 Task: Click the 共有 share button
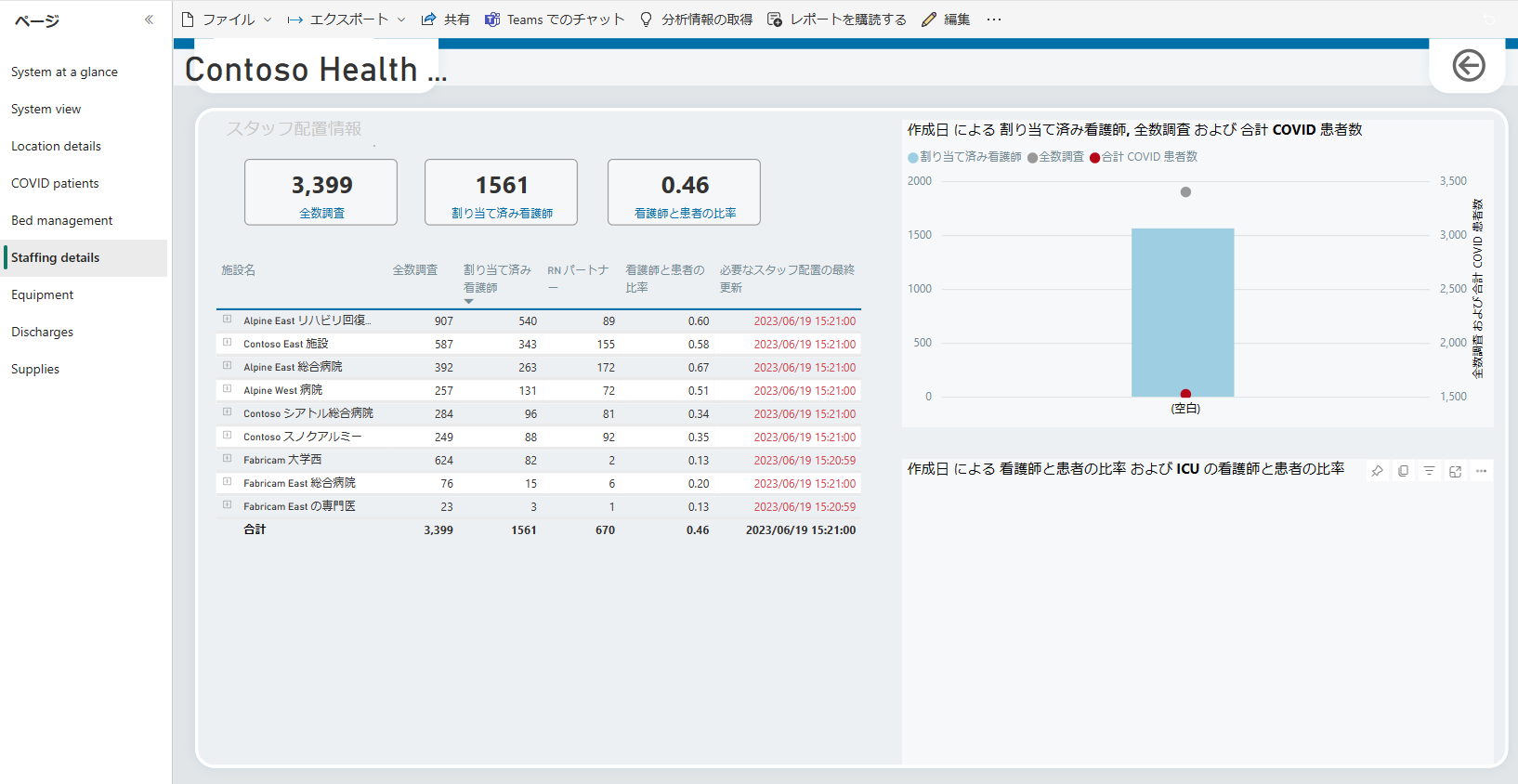445,20
